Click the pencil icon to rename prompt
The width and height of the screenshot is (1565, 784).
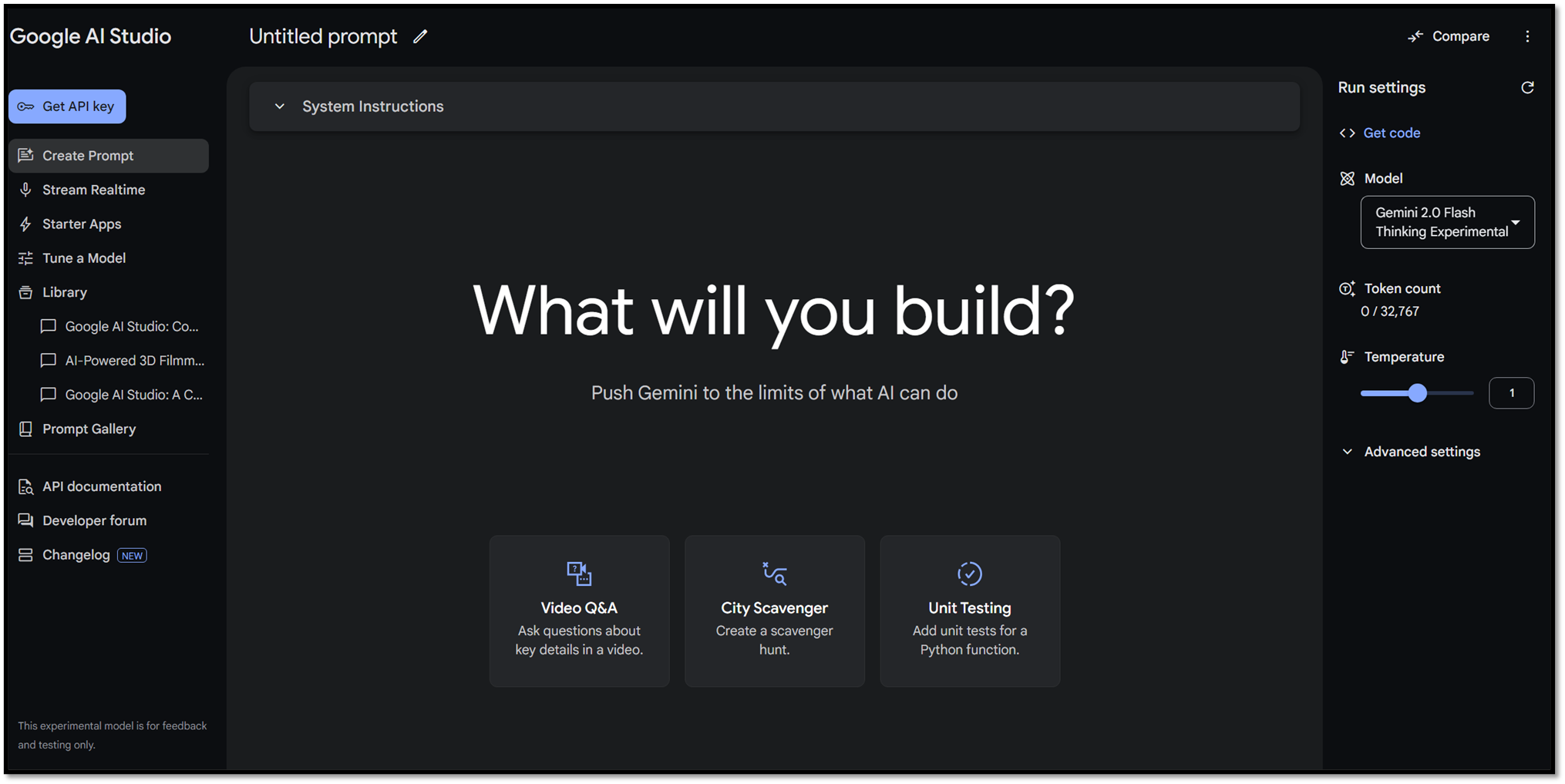pos(420,36)
